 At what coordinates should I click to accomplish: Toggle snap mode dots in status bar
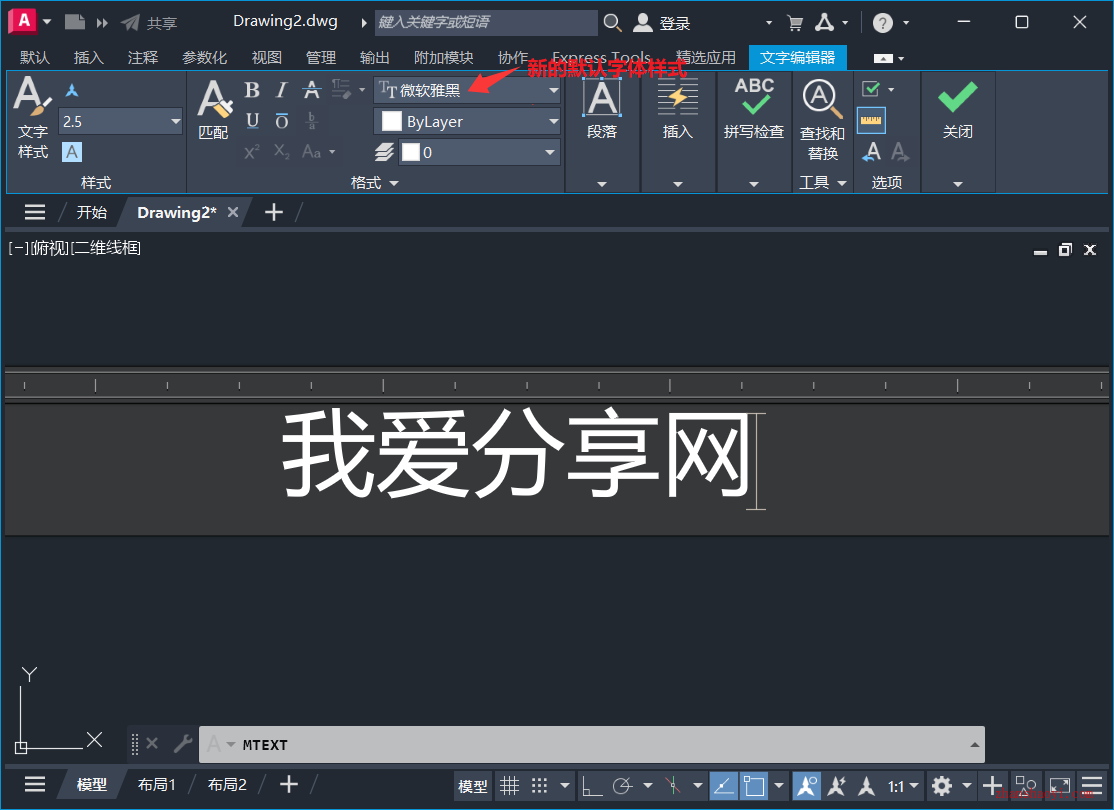540,786
